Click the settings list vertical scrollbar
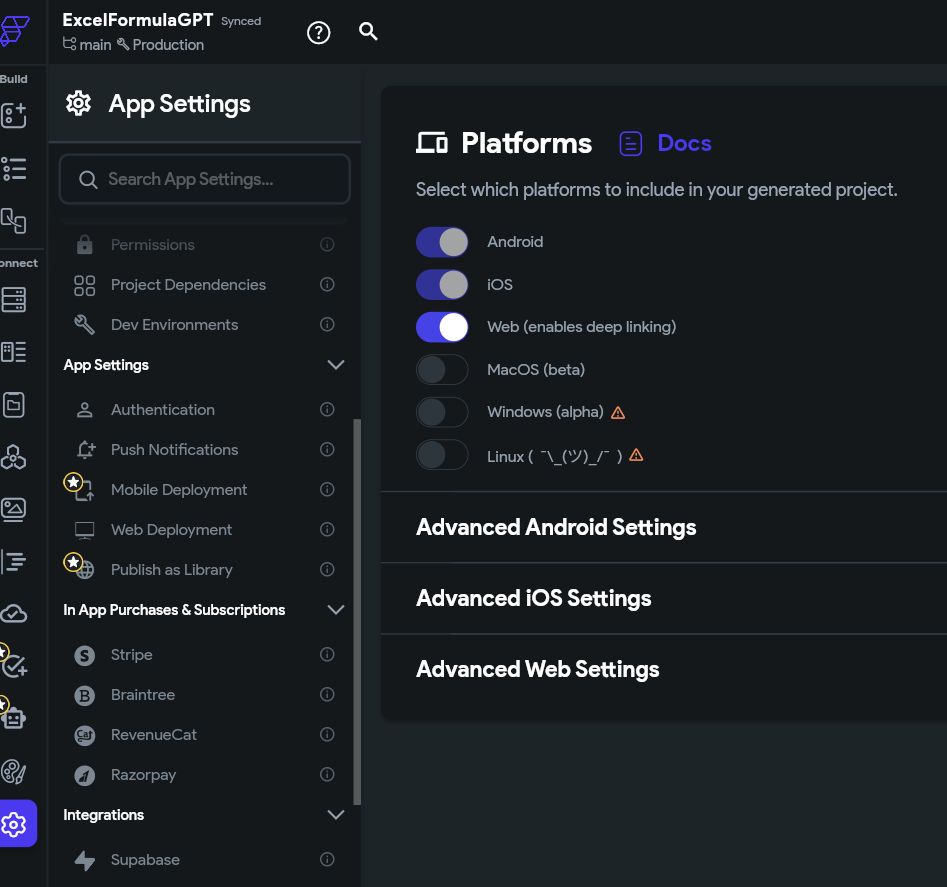 pos(357,612)
